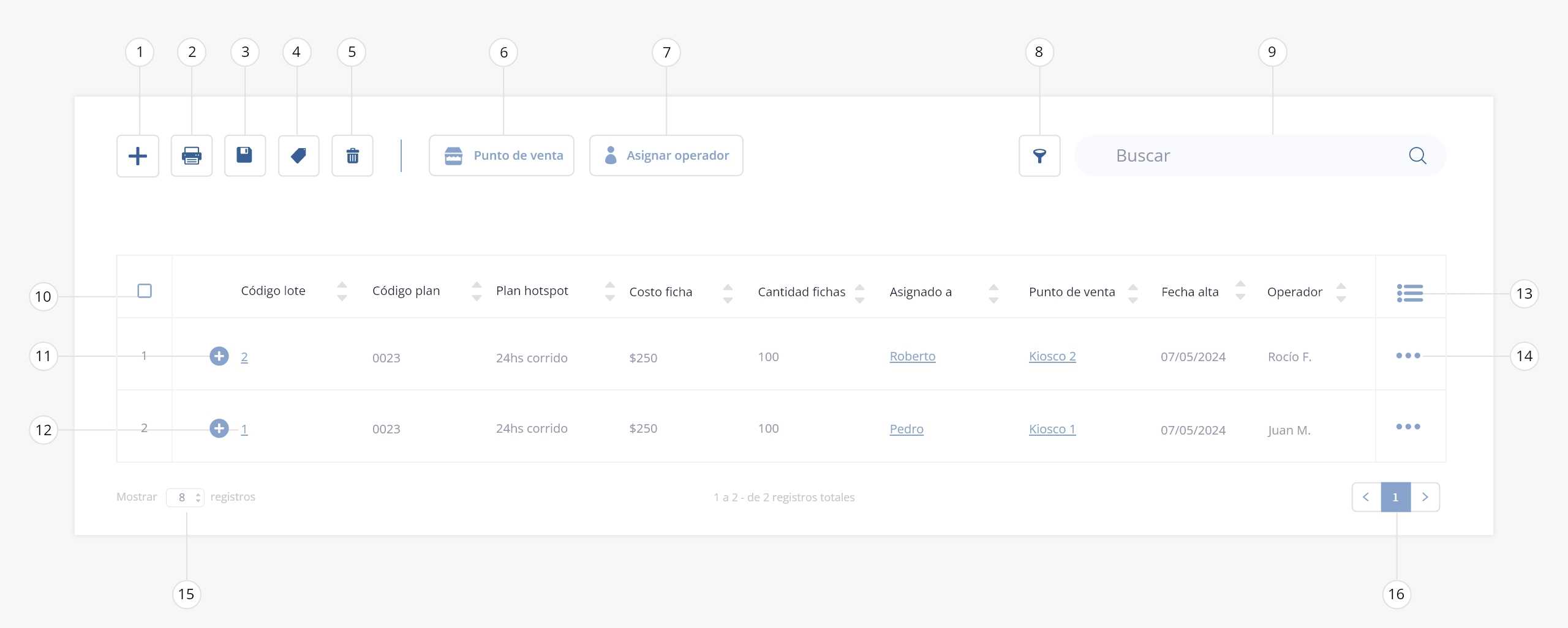This screenshot has width=1568, height=628.
Task: Open the records-per-page selector showing 8
Action: (185, 498)
